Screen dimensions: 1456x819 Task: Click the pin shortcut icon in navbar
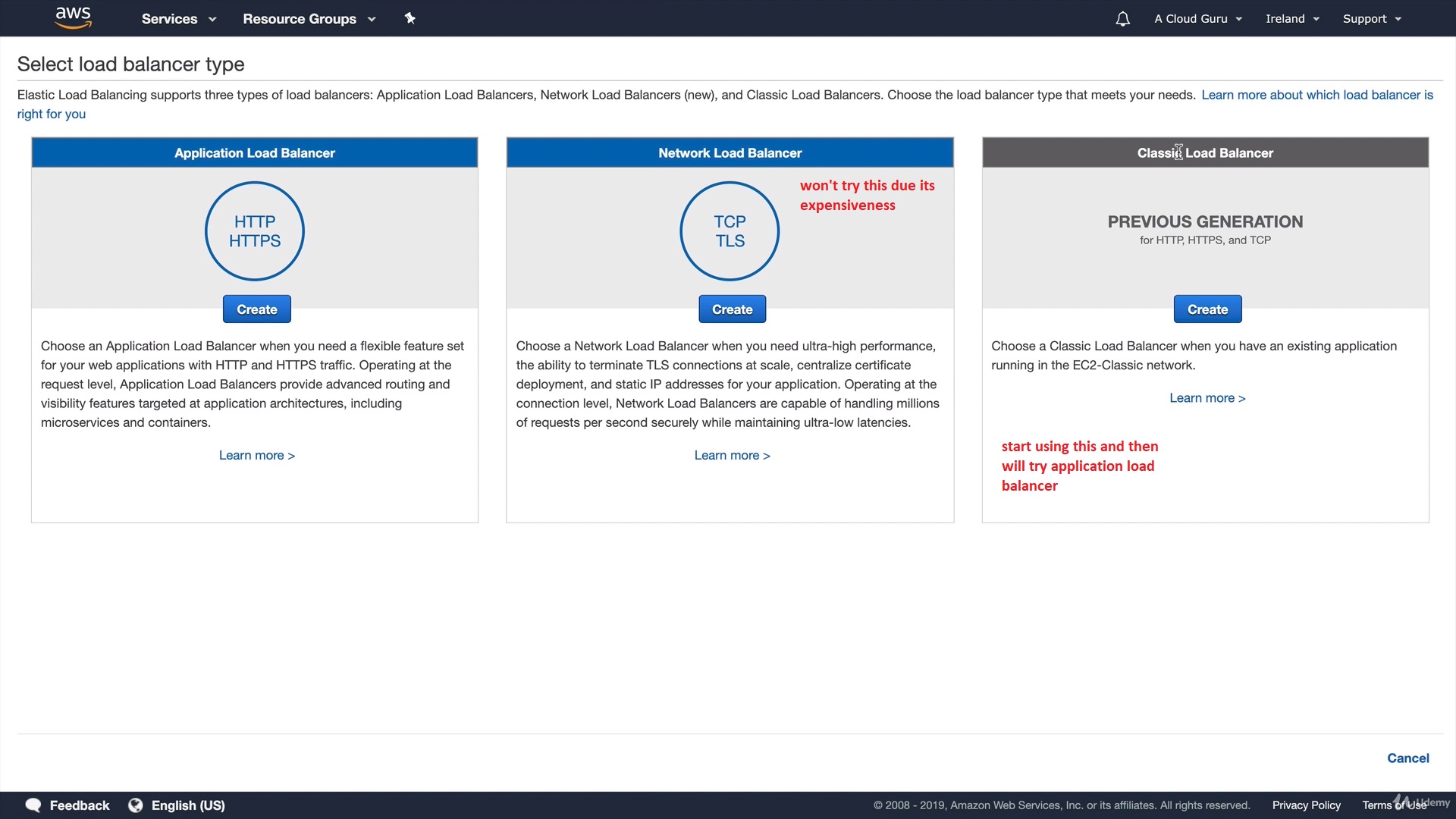point(409,18)
